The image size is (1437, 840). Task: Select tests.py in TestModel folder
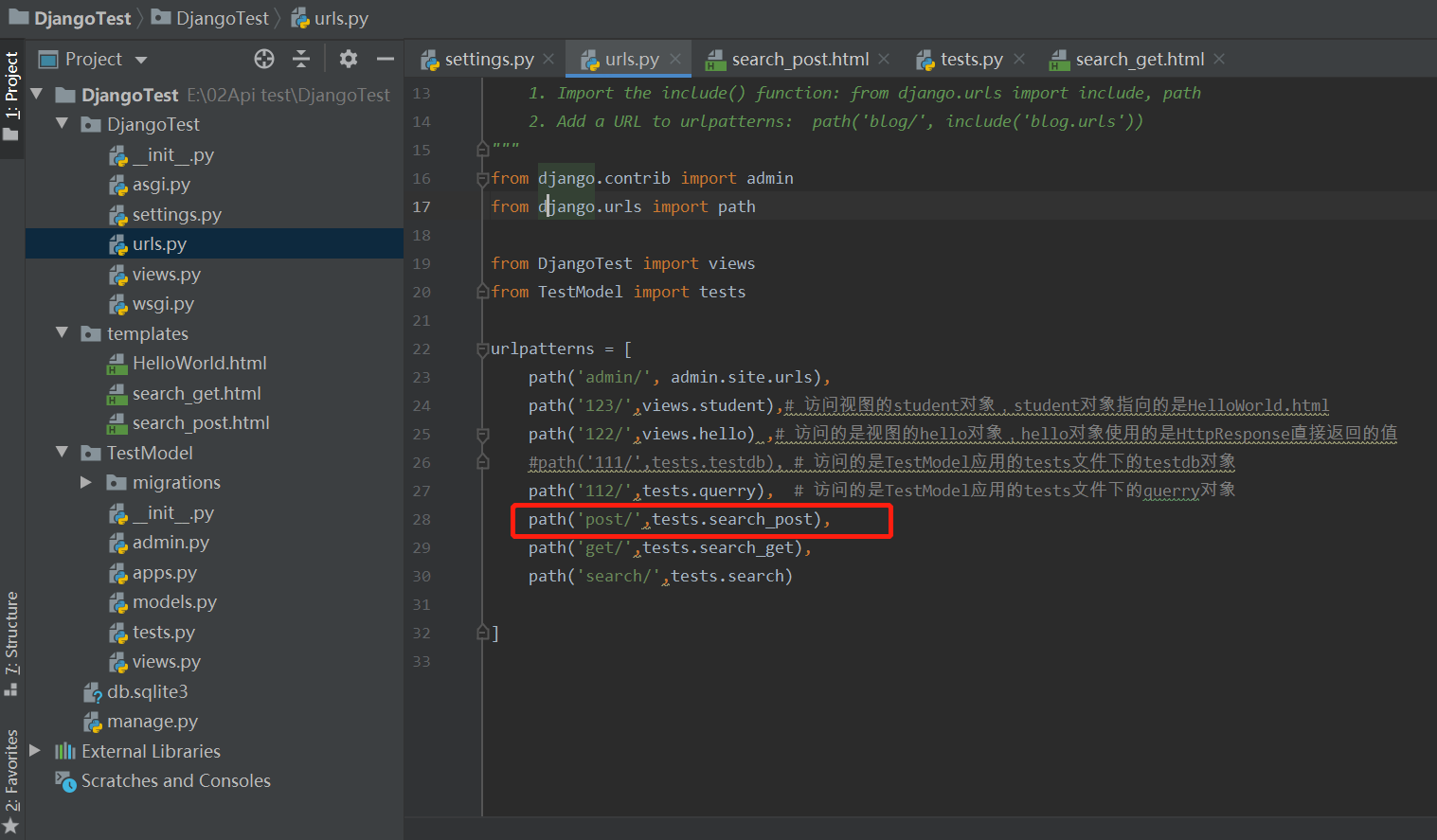[x=164, y=632]
